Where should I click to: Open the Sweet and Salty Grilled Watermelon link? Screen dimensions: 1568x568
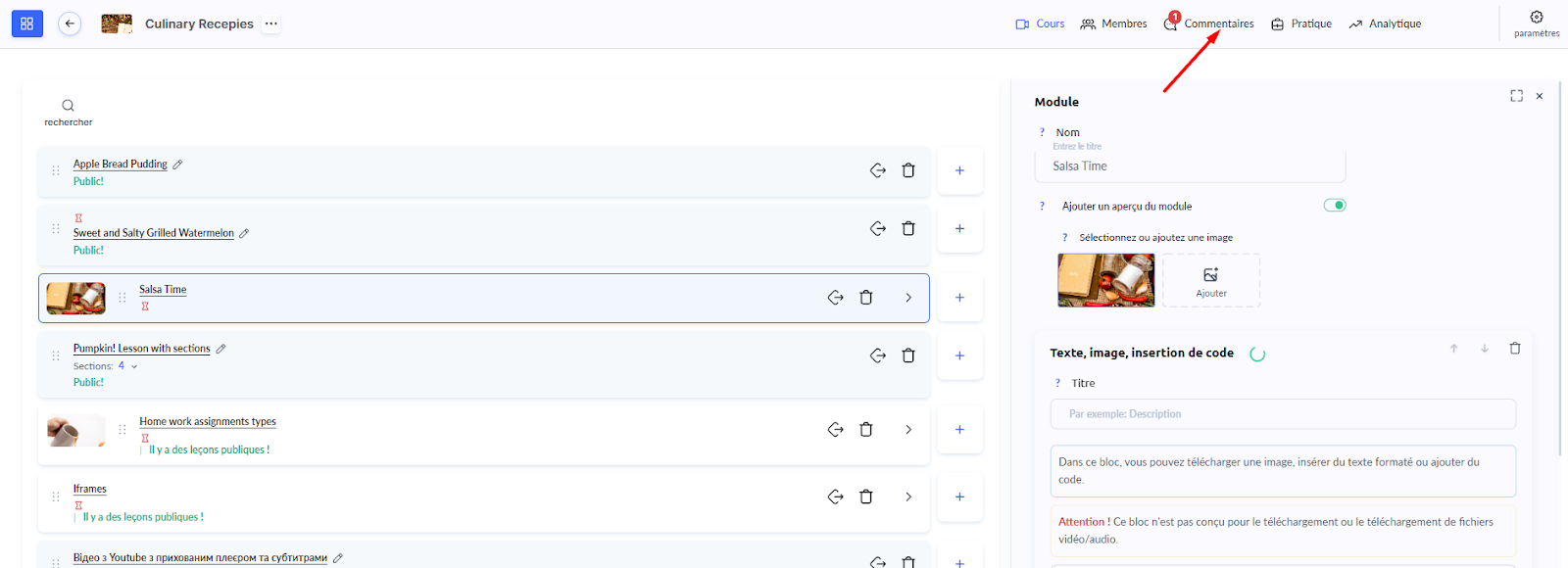154,233
